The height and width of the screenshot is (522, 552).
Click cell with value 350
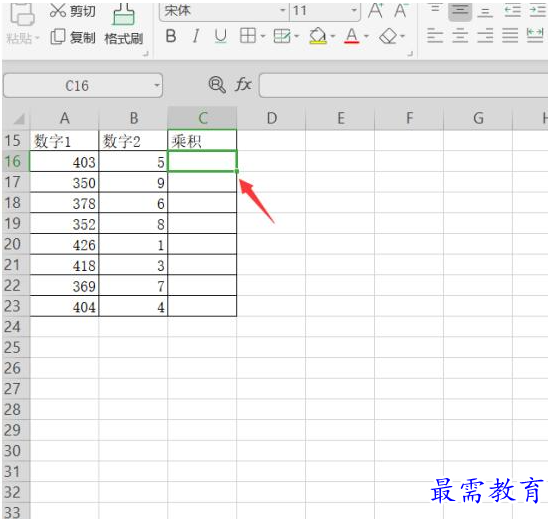click(x=64, y=182)
